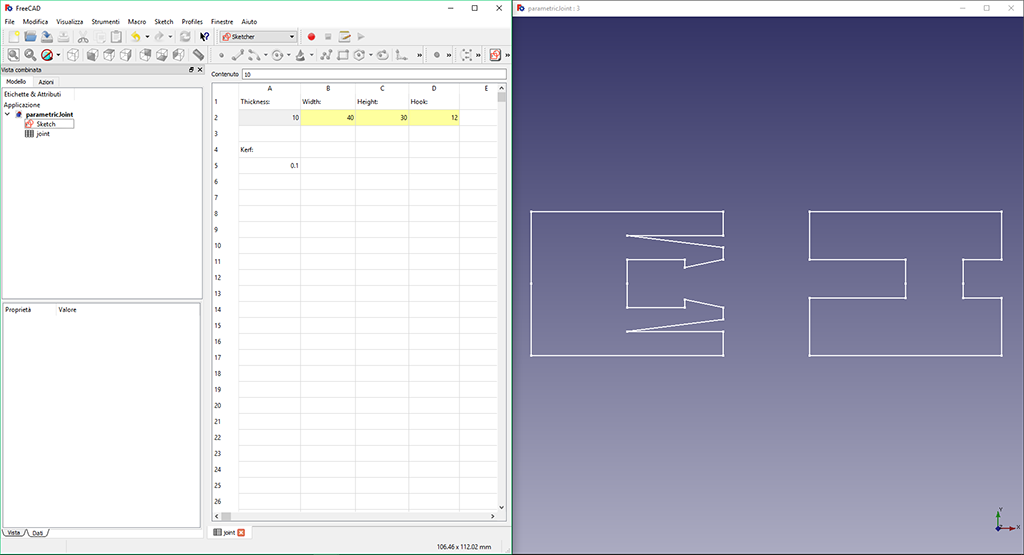
Task: Select the Create Rectangle tool
Action: tap(342, 56)
